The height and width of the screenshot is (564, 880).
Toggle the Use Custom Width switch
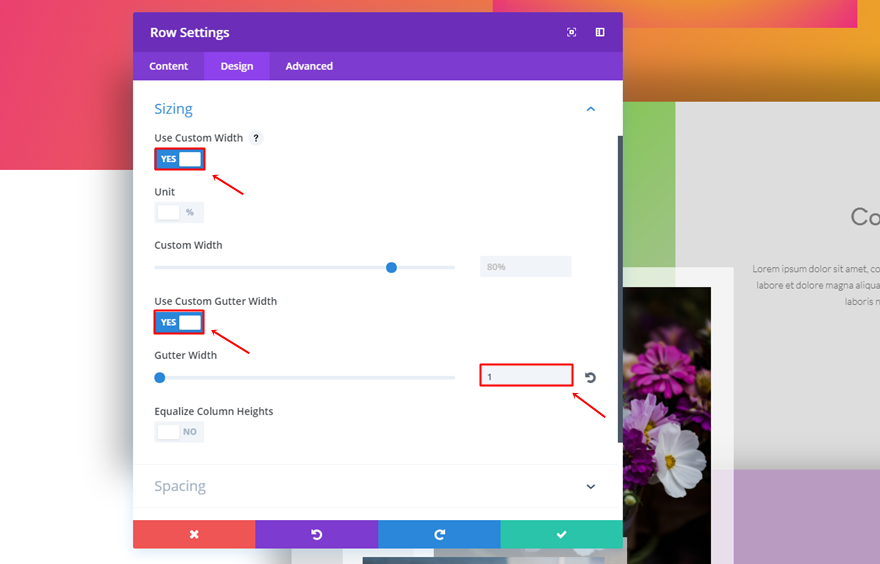point(180,159)
